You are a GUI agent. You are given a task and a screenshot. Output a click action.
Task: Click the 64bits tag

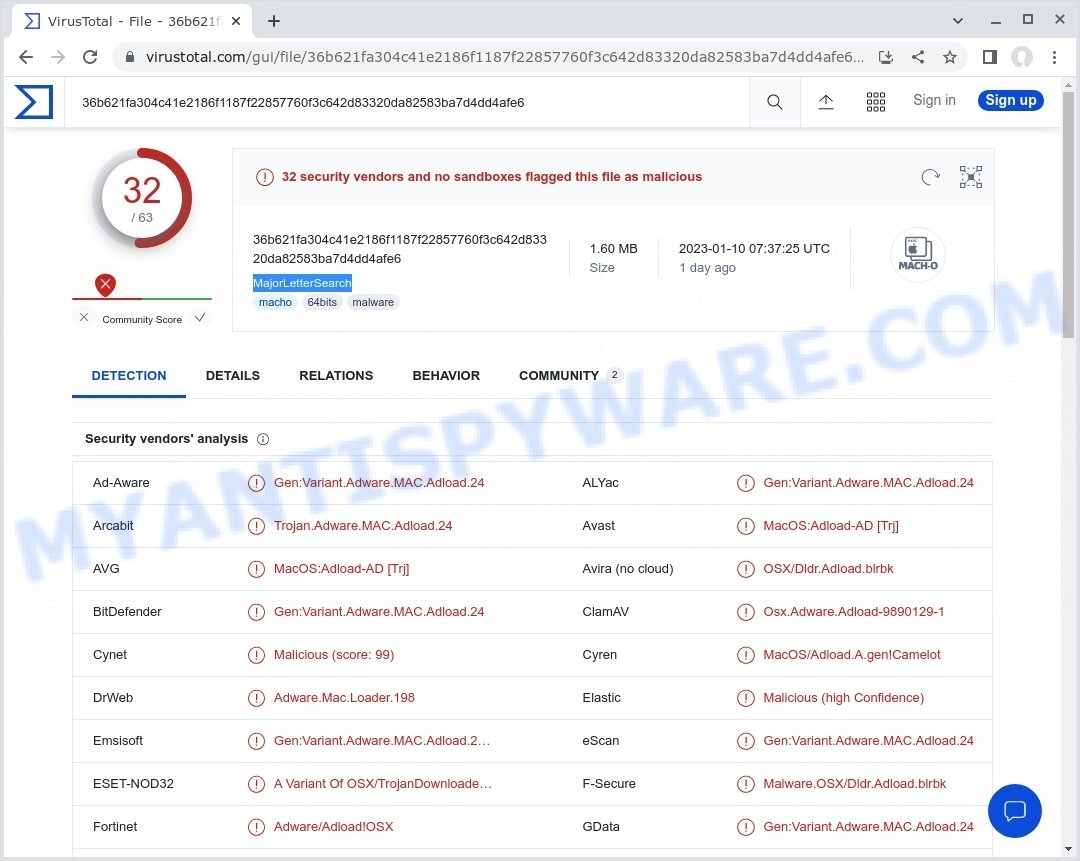(322, 302)
